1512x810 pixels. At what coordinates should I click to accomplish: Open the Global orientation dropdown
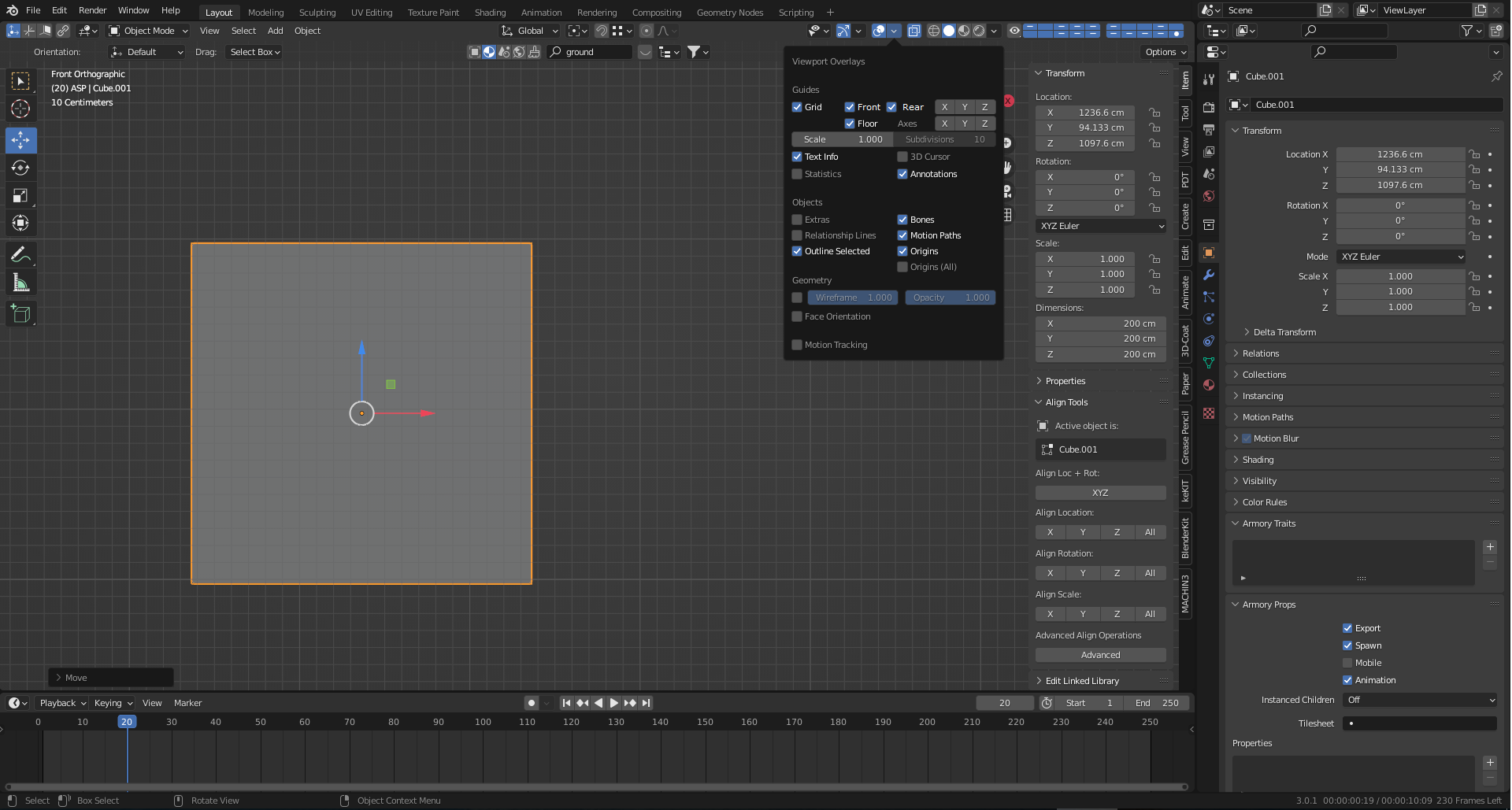coord(530,31)
